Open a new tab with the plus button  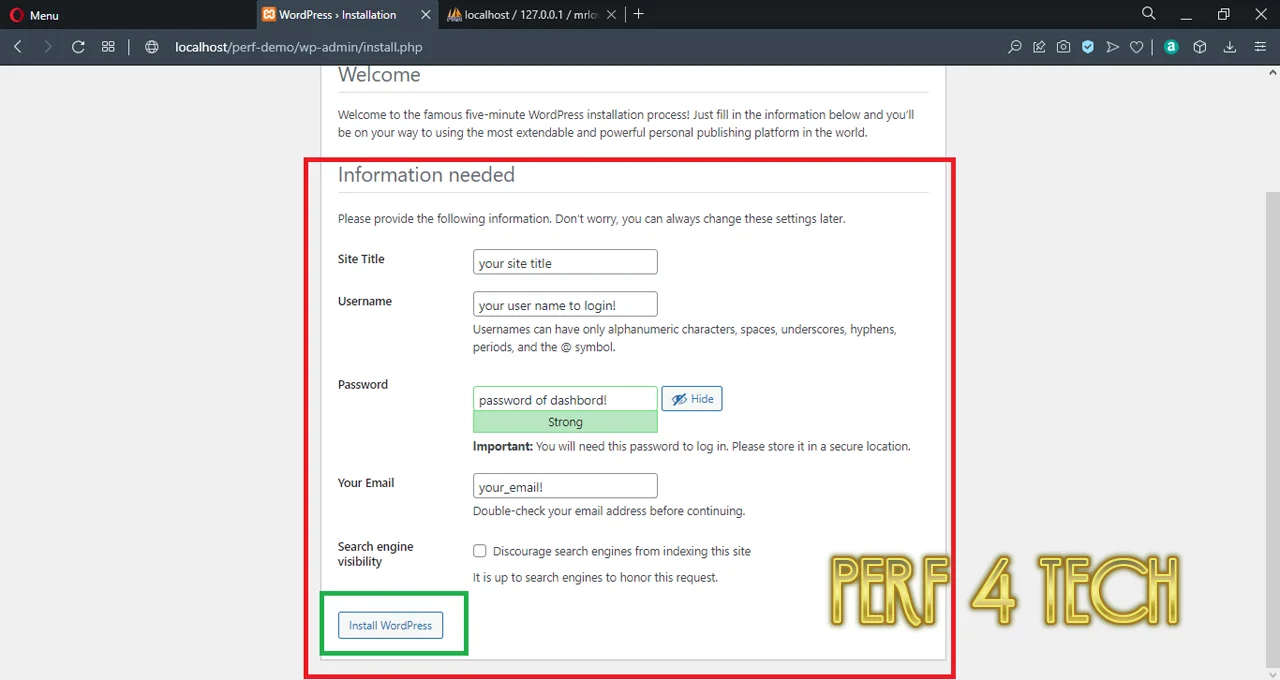pos(639,14)
